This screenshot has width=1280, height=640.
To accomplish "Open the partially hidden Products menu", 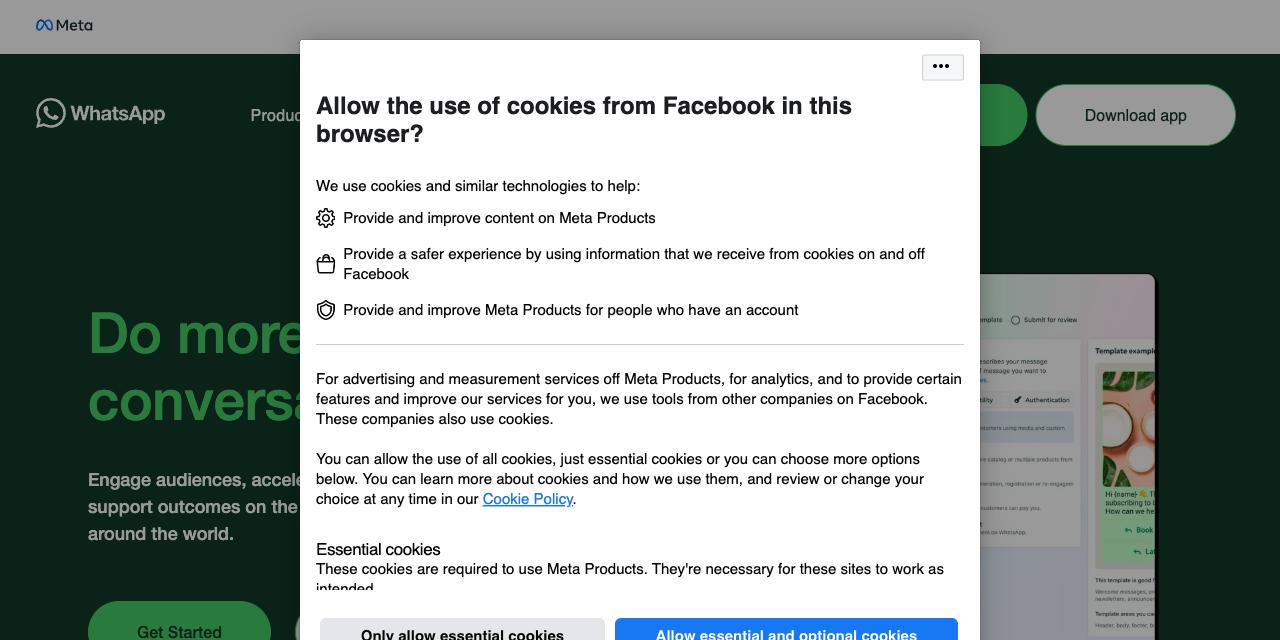I will click(x=275, y=115).
